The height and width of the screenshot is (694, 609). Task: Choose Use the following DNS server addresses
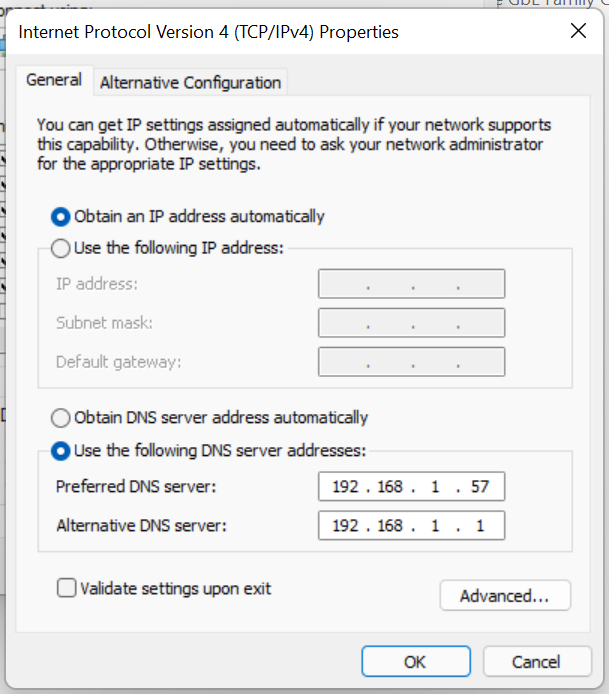click(61, 450)
